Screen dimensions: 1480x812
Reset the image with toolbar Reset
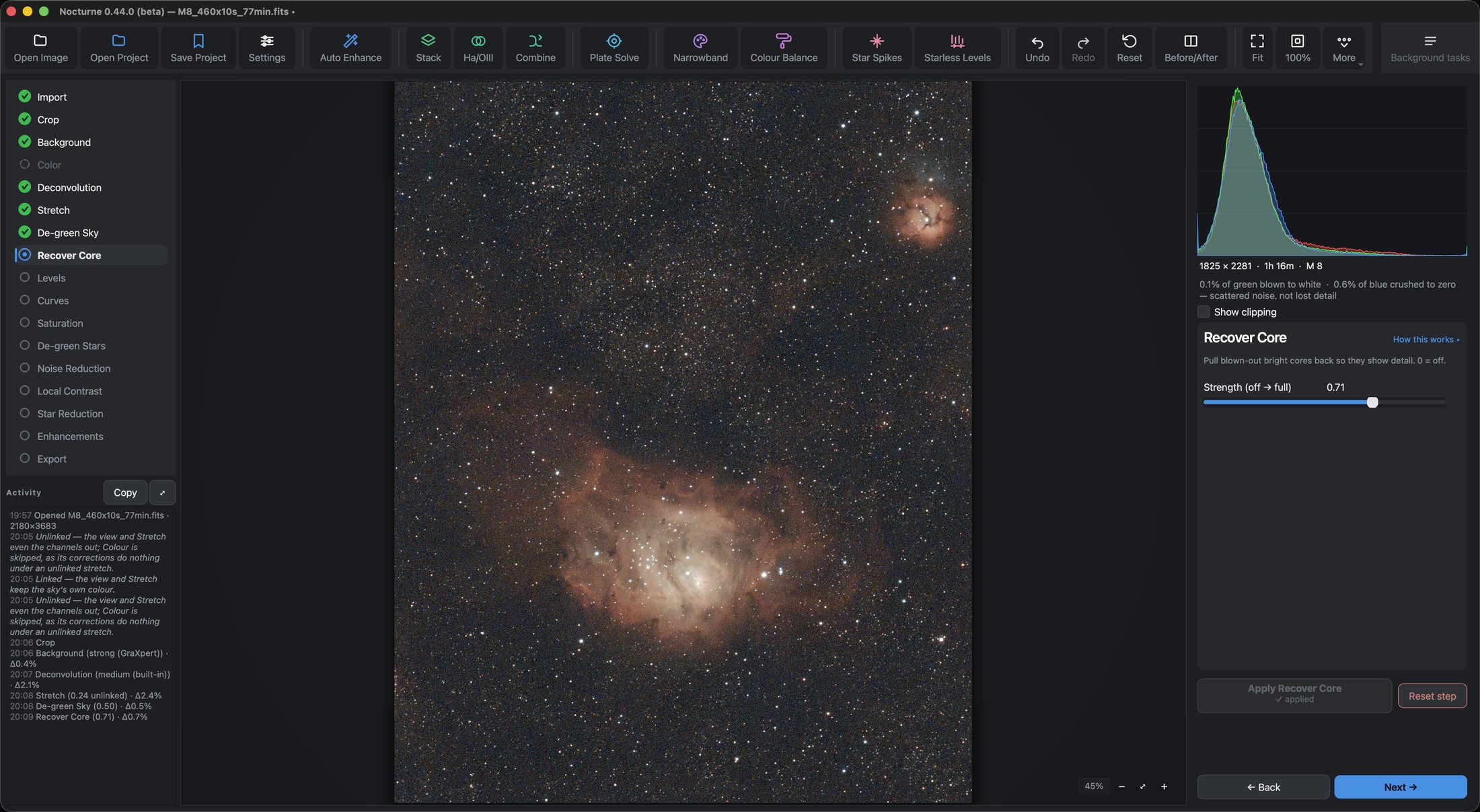click(x=1129, y=48)
